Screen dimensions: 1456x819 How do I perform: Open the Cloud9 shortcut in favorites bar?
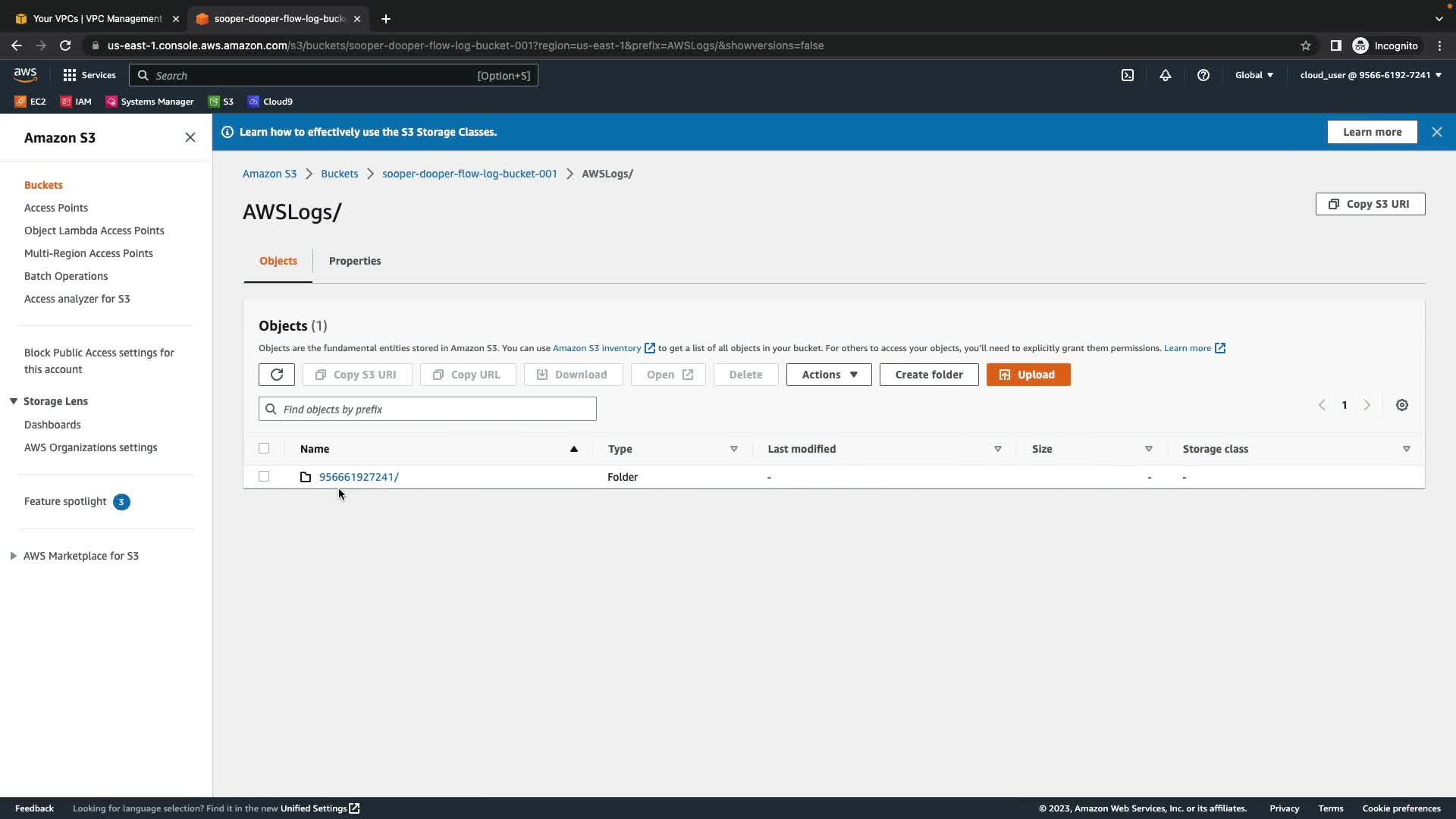270,102
